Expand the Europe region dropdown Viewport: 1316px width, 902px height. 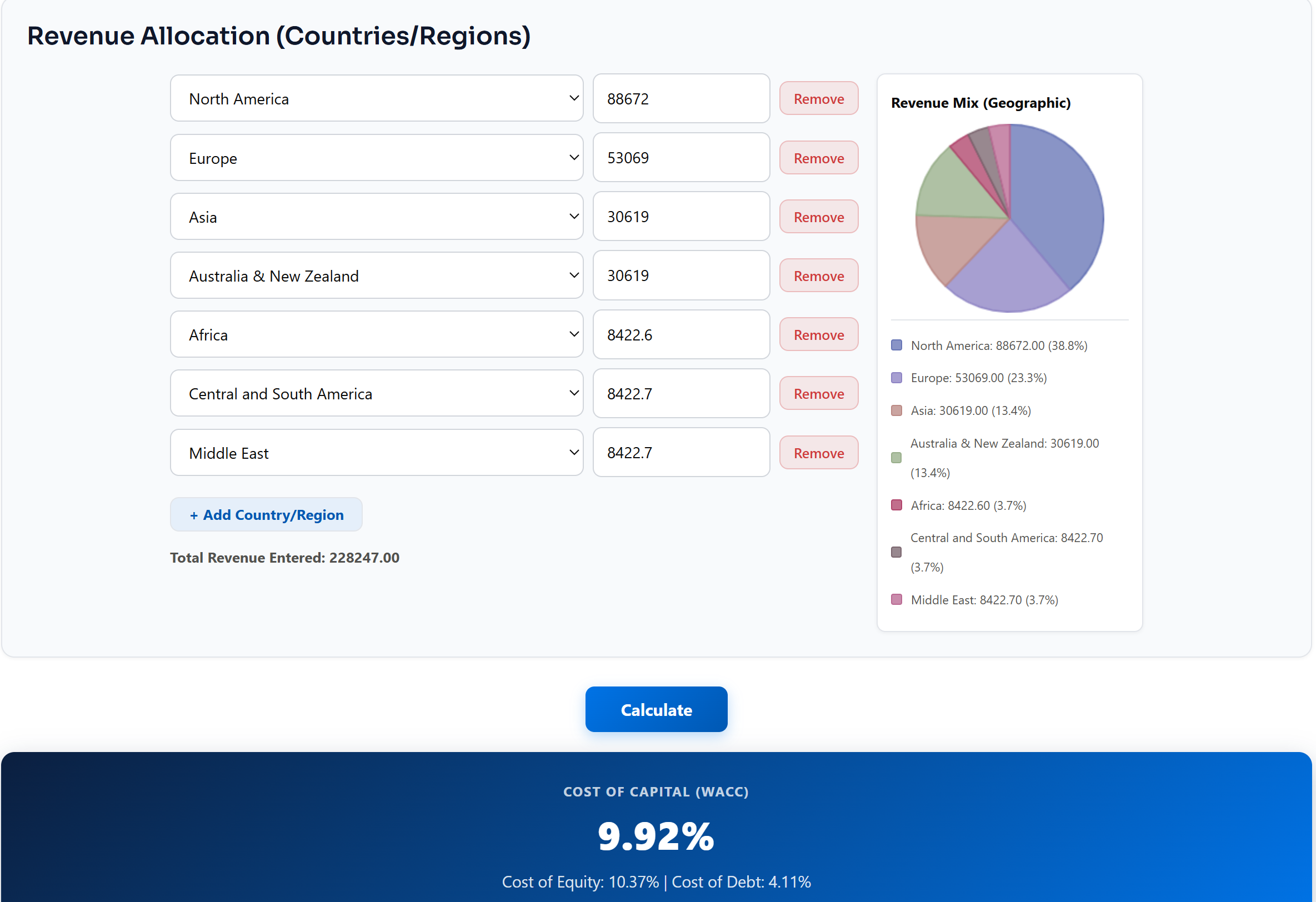(377, 158)
